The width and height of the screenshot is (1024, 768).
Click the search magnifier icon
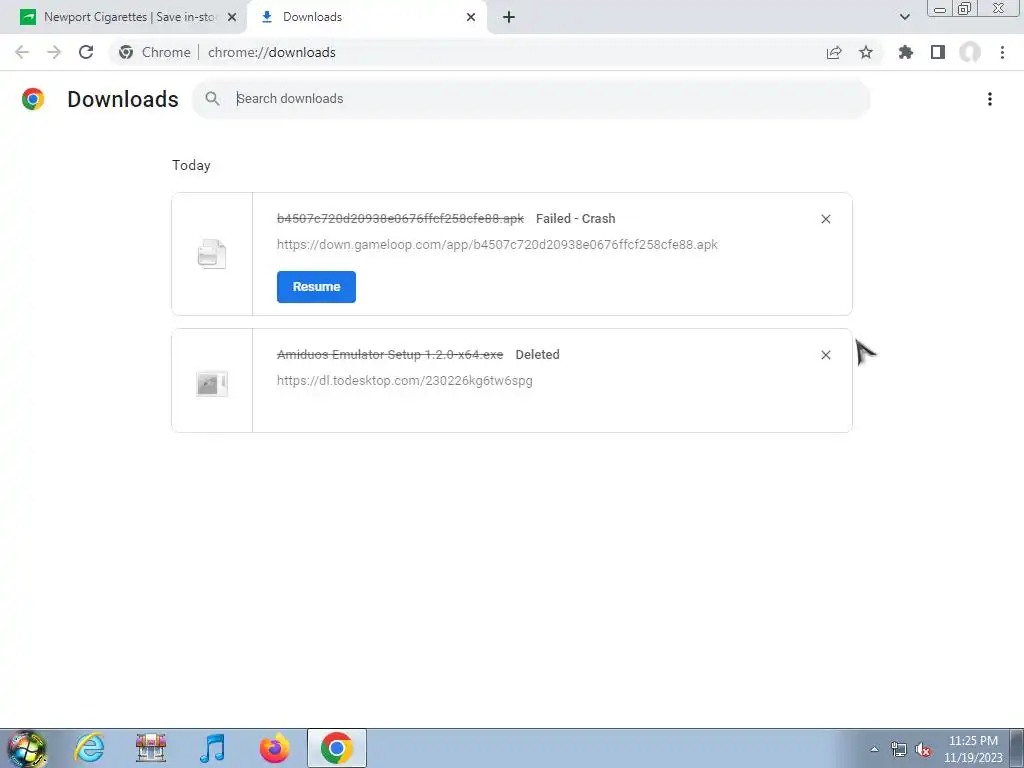click(212, 99)
